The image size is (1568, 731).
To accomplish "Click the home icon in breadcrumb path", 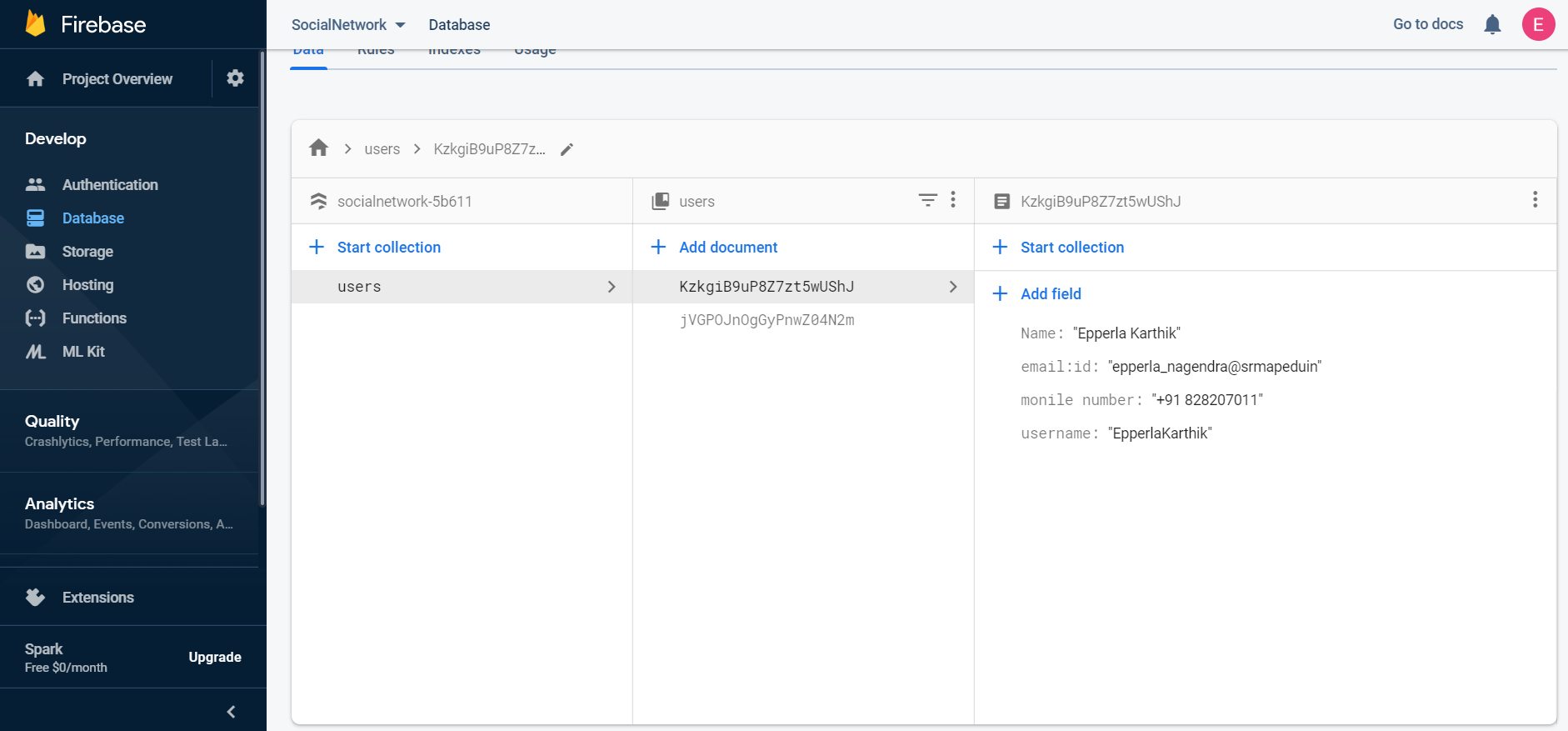I will coord(318,148).
